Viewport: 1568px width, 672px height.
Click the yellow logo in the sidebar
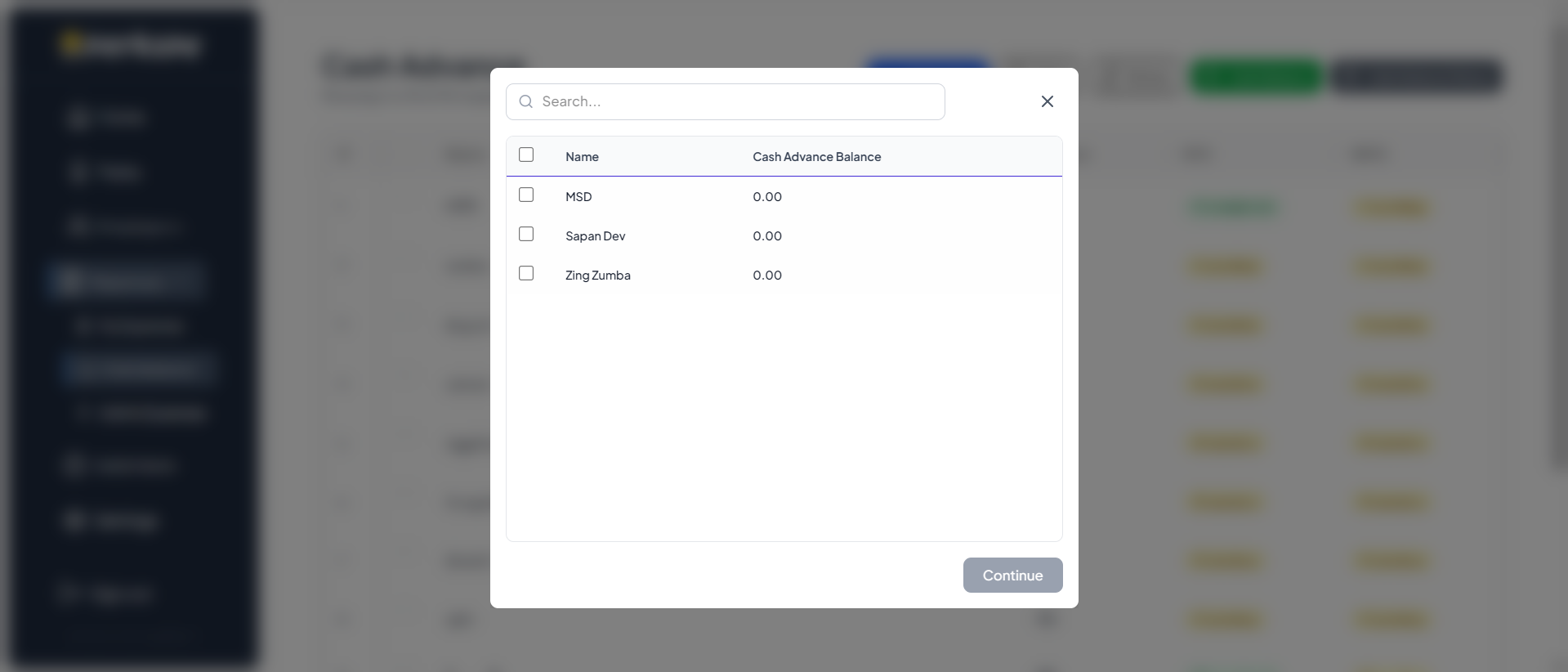72,43
